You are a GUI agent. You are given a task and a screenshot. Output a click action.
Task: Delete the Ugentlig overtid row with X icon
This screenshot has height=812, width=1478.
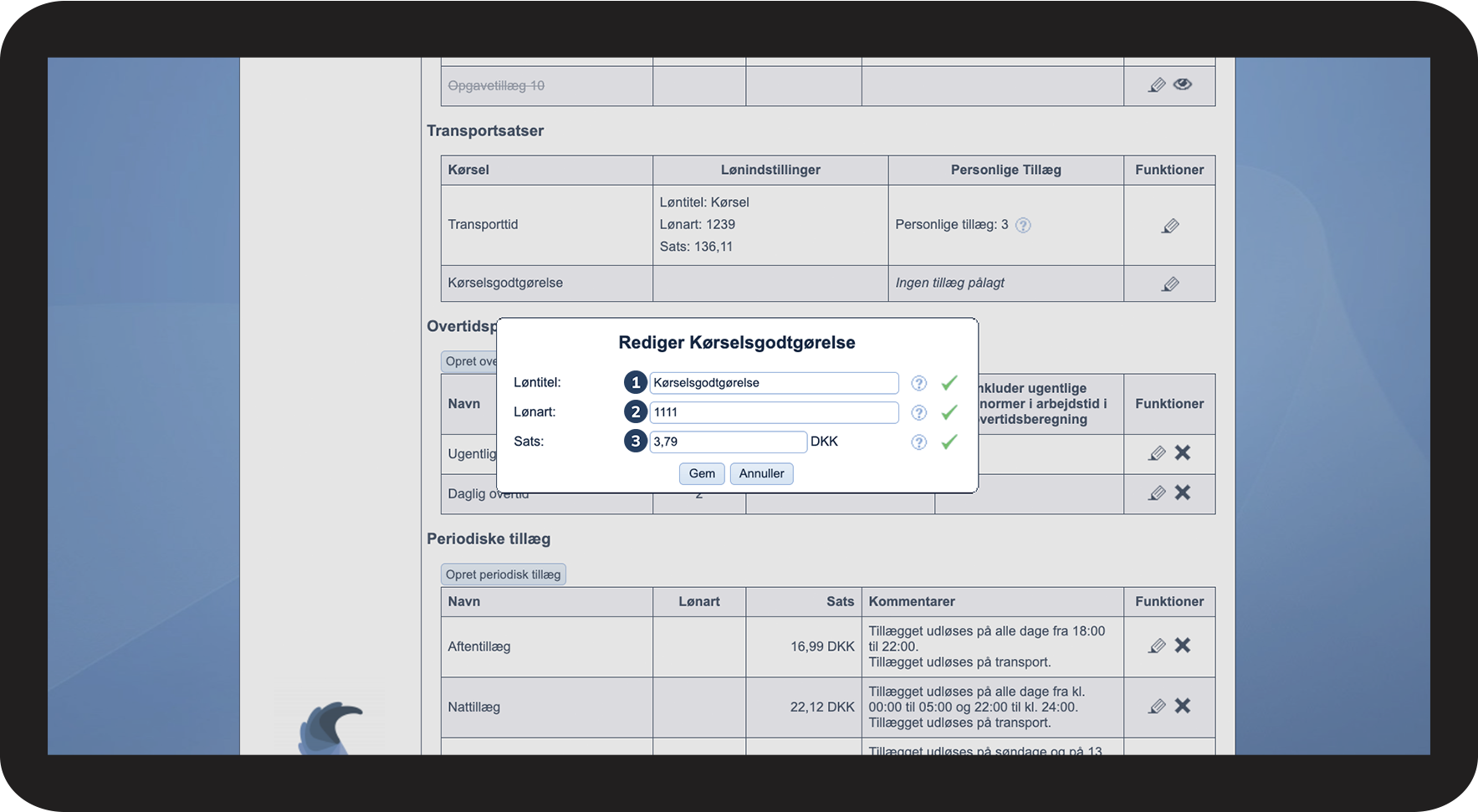click(x=1183, y=452)
